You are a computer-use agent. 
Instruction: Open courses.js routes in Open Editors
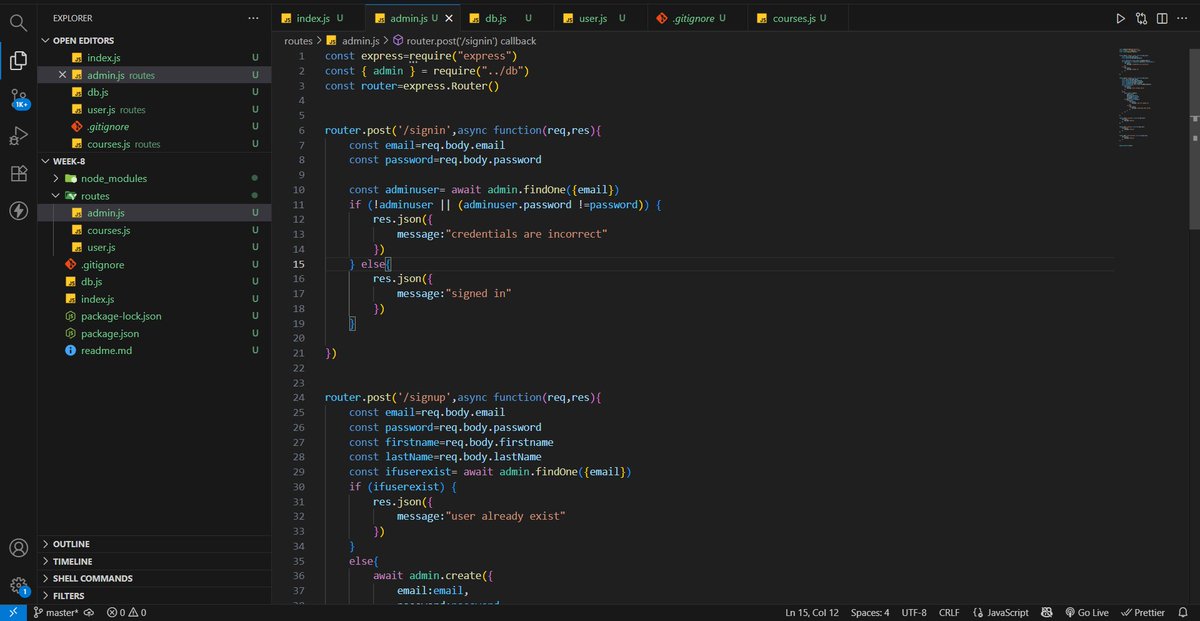click(x=154, y=144)
